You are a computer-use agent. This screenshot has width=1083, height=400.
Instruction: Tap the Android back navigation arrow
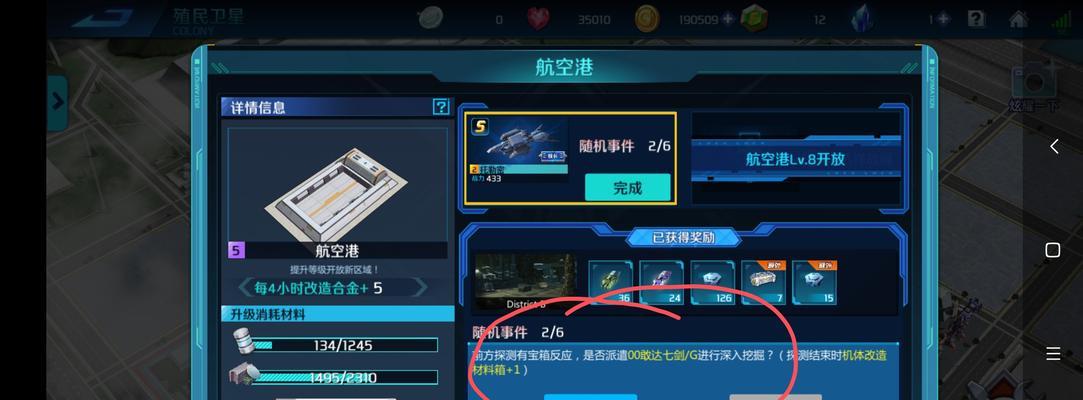[x=1054, y=146]
